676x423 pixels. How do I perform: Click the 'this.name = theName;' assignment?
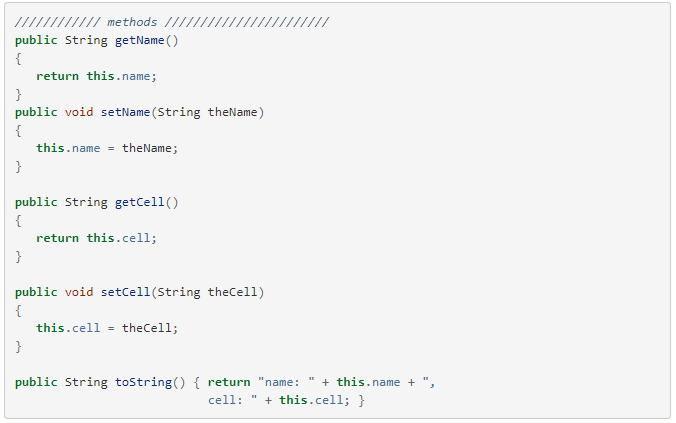tap(107, 148)
